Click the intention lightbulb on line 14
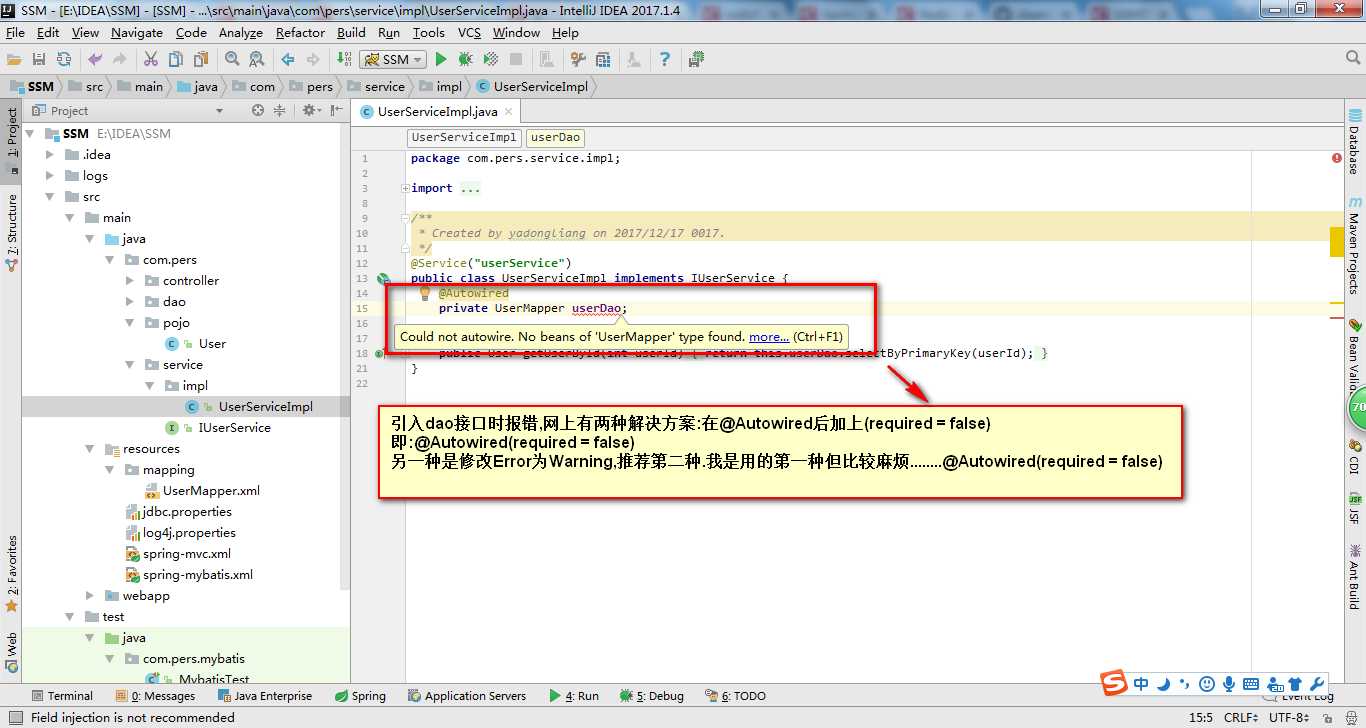This screenshot has width=1366, height=728. coord(425,294)
